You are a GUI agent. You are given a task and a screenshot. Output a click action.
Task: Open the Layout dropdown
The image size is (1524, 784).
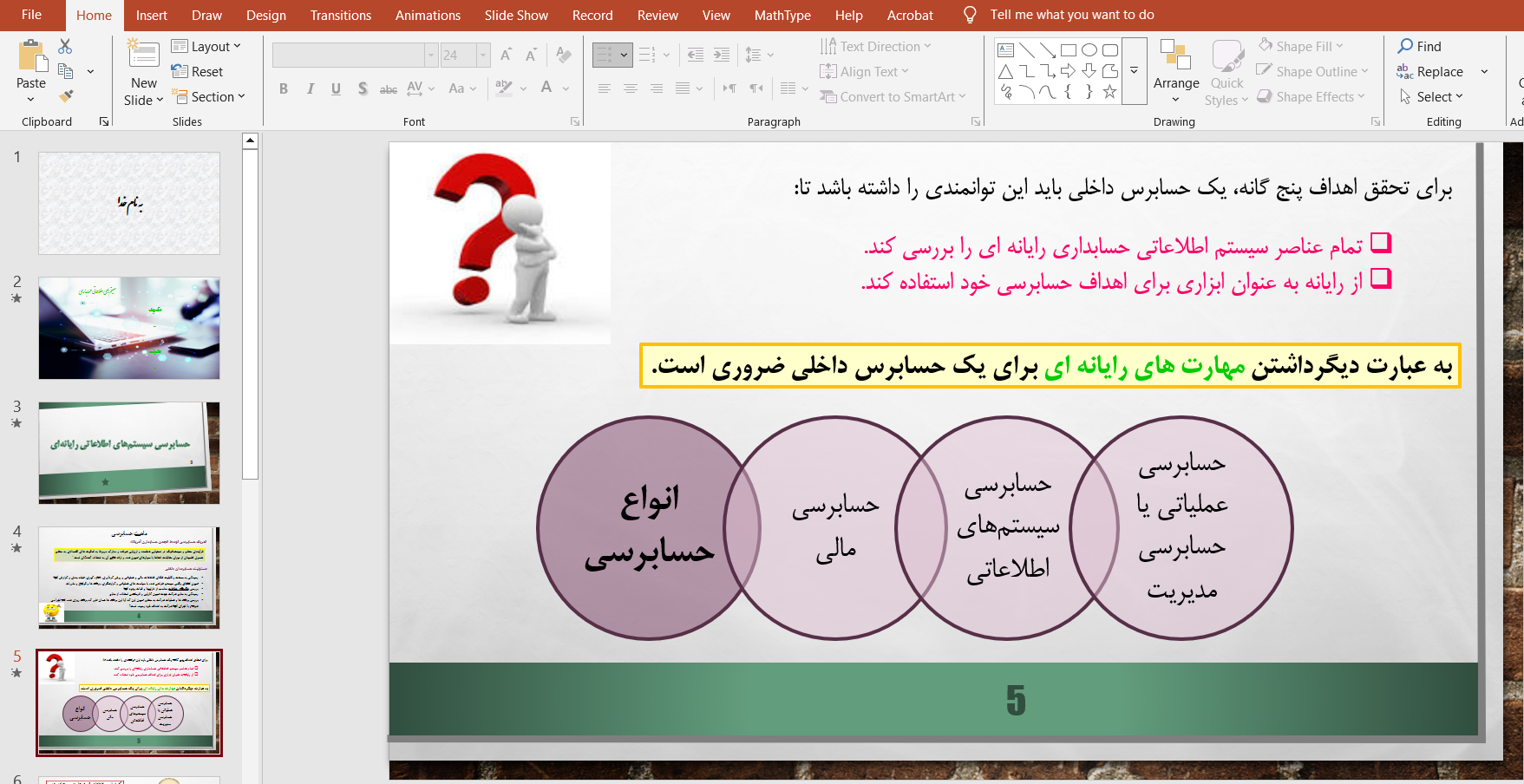206,47
